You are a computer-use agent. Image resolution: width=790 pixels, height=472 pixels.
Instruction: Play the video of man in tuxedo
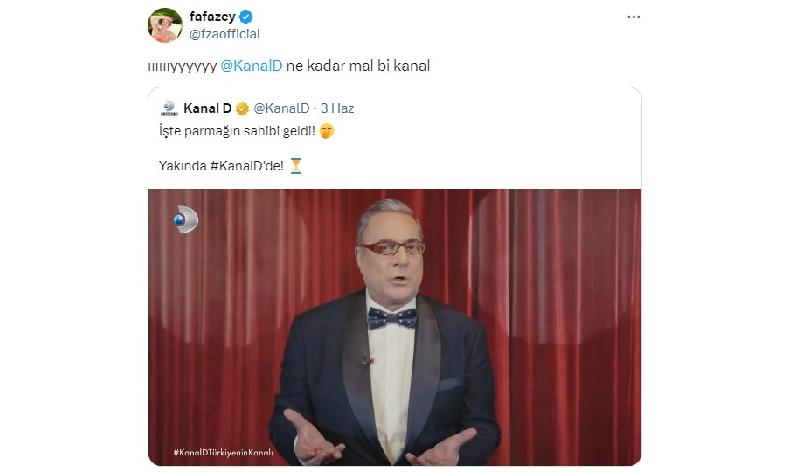[x=394, y=328]
